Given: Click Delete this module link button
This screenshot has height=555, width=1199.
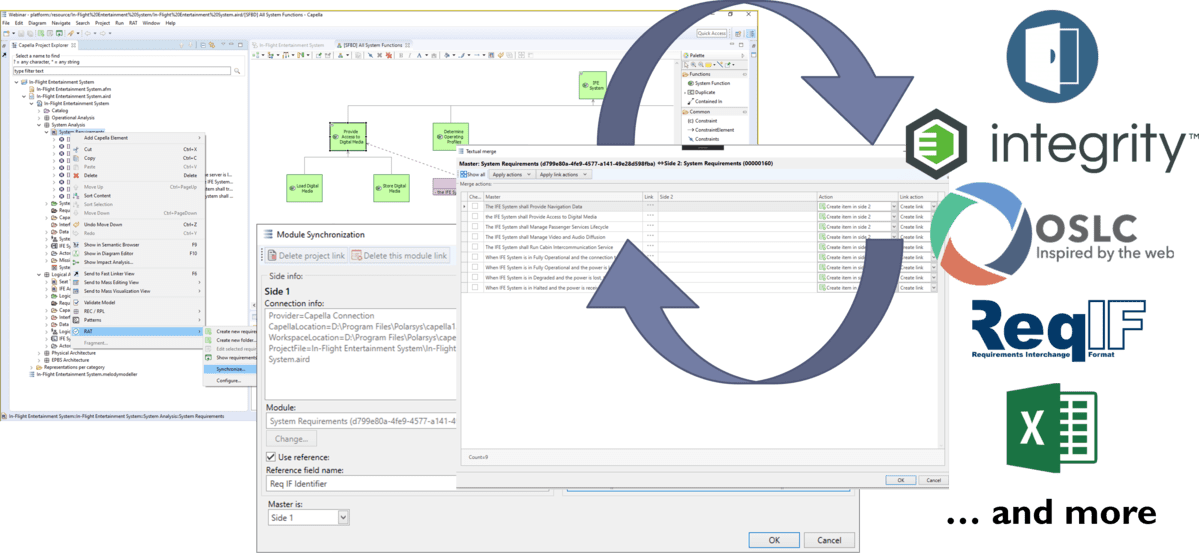Looking at the screenshot, I should point(400,255).
